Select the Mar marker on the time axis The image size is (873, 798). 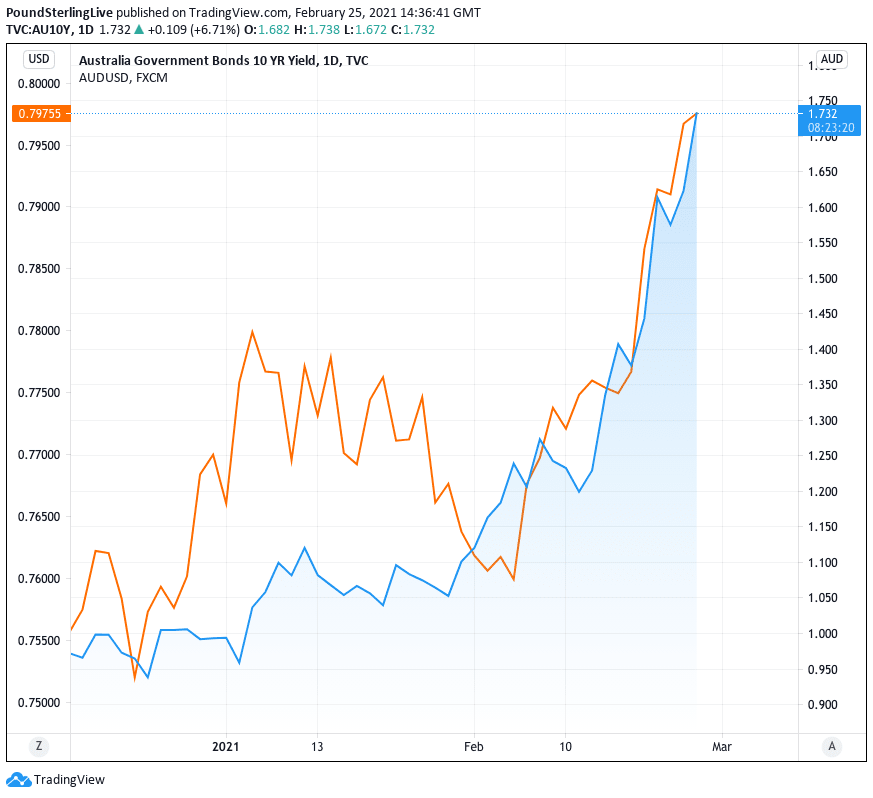coord(721,746)
